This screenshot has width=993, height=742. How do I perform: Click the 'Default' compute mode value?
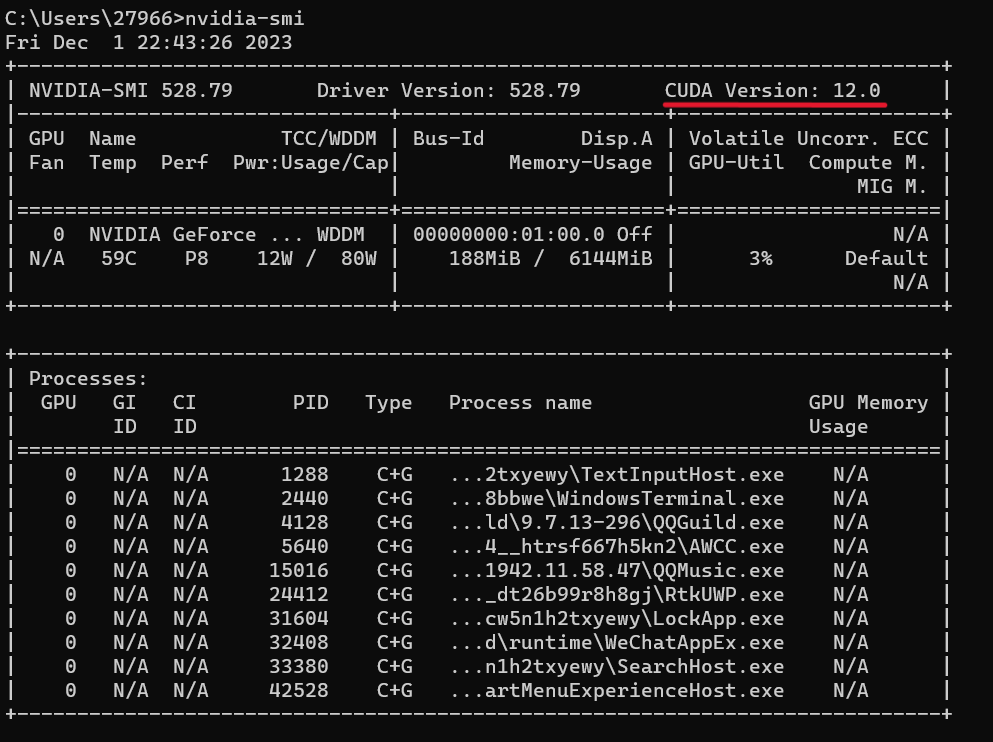click(887, 259)
